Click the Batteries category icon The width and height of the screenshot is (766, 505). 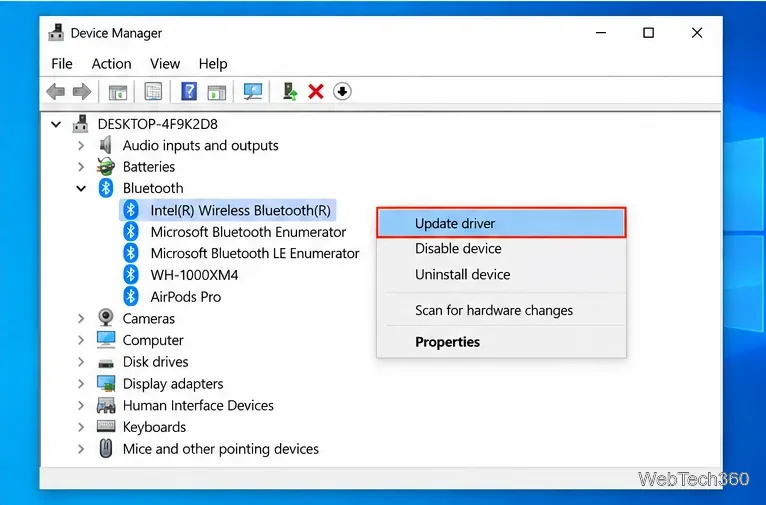point(106,167)
